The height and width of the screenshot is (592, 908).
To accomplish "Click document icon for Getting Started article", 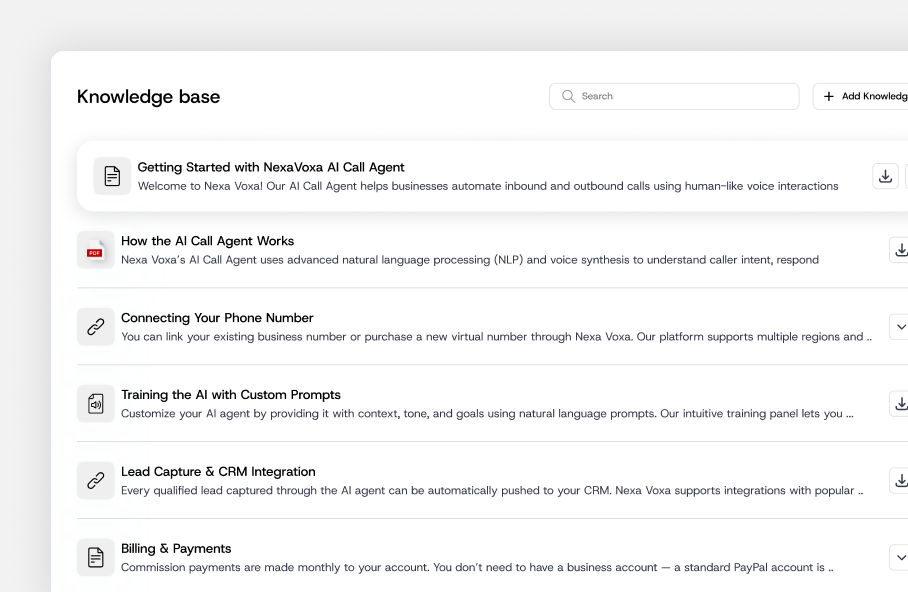I will [112, 176].
